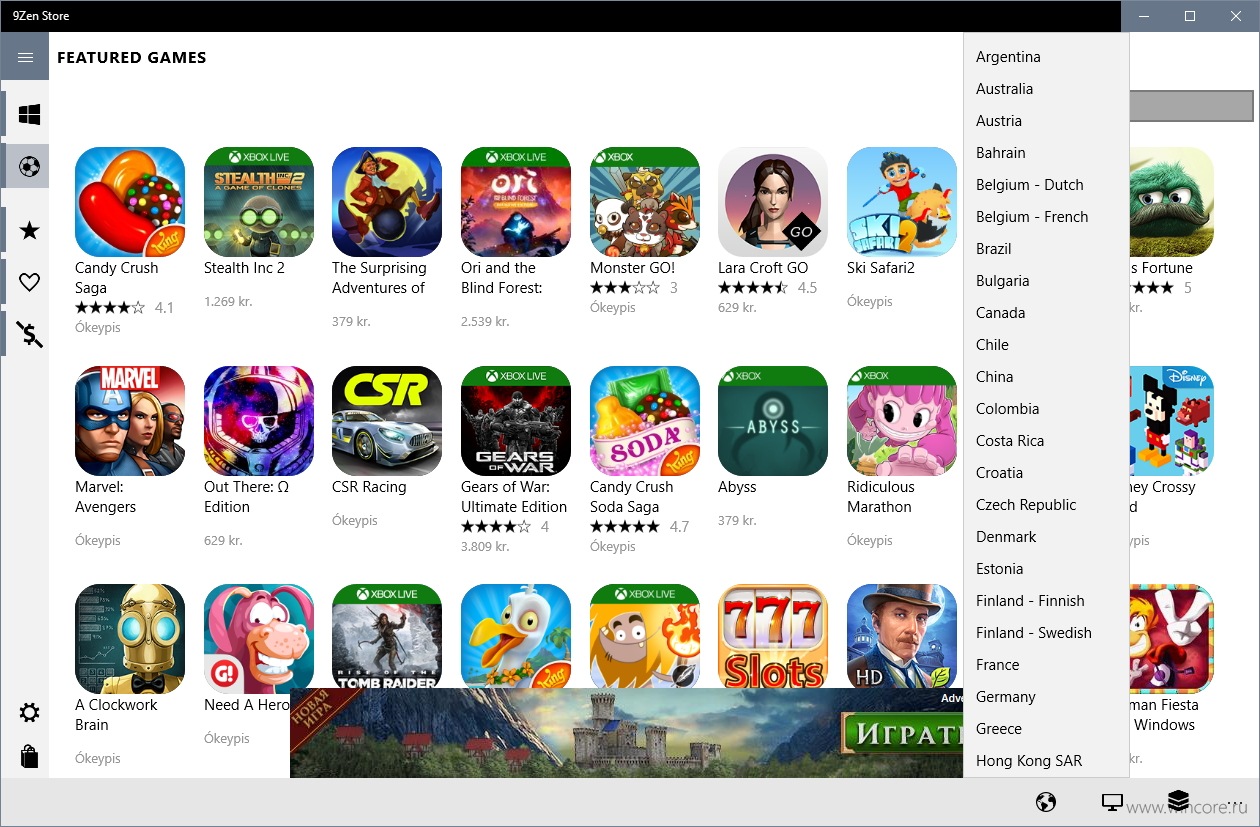The width and height of the screenshot is (1260, 827).
Task: Open the games section soccer ball icon
Action: [29, 167]
